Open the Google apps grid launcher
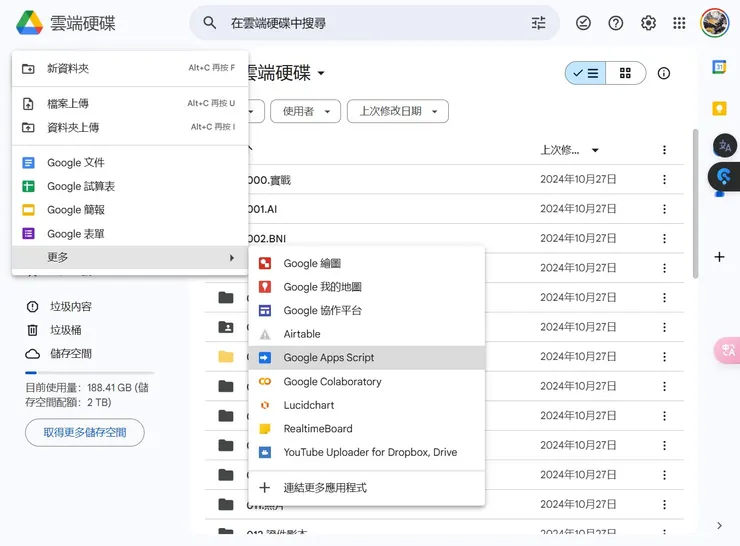 coord(679,23)
